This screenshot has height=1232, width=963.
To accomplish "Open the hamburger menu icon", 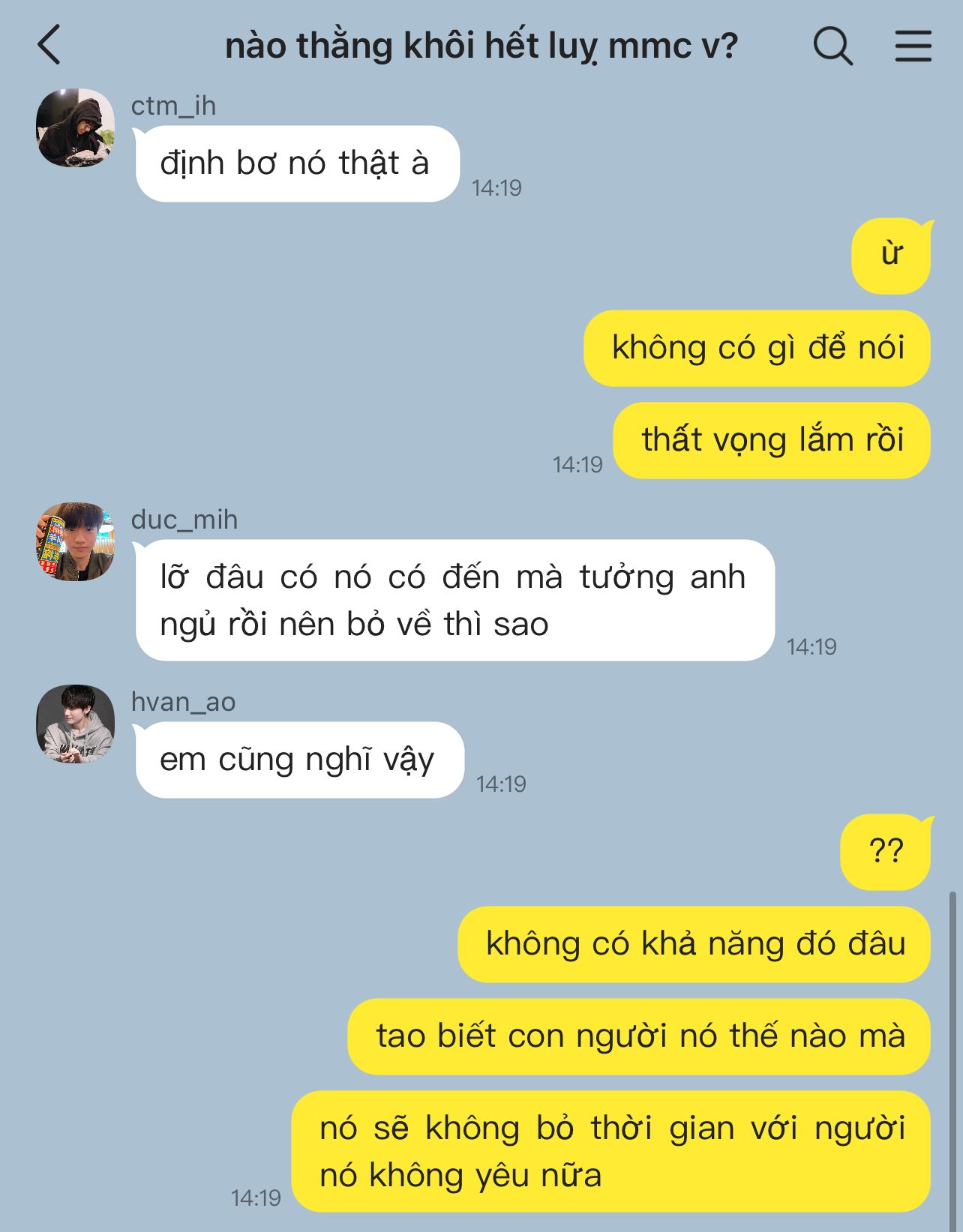I will (913, 46).
